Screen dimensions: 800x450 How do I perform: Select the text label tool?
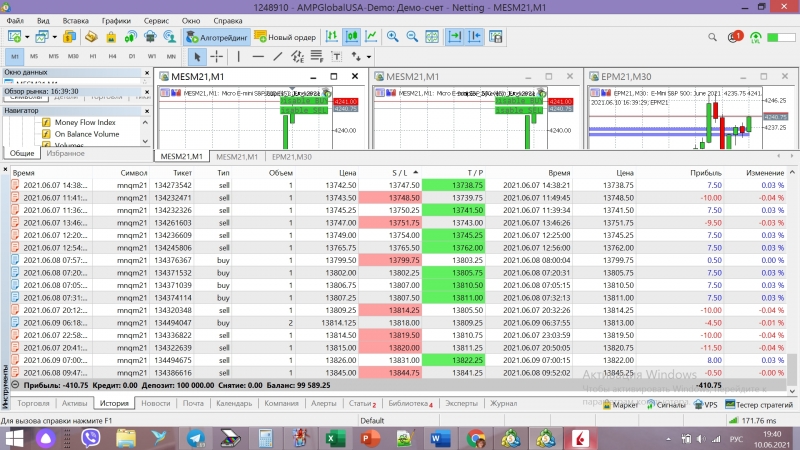coord(336,57)
